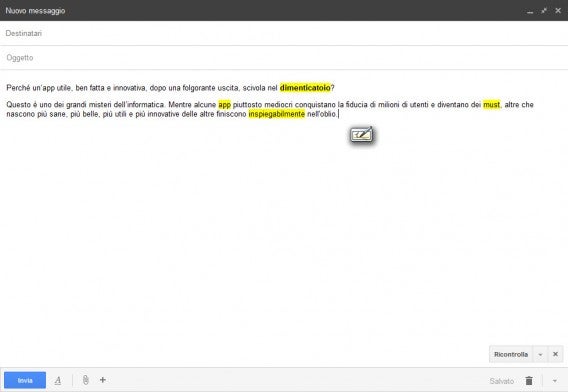Open the more options arrow beside the trash icon

[x=555, y=381]
